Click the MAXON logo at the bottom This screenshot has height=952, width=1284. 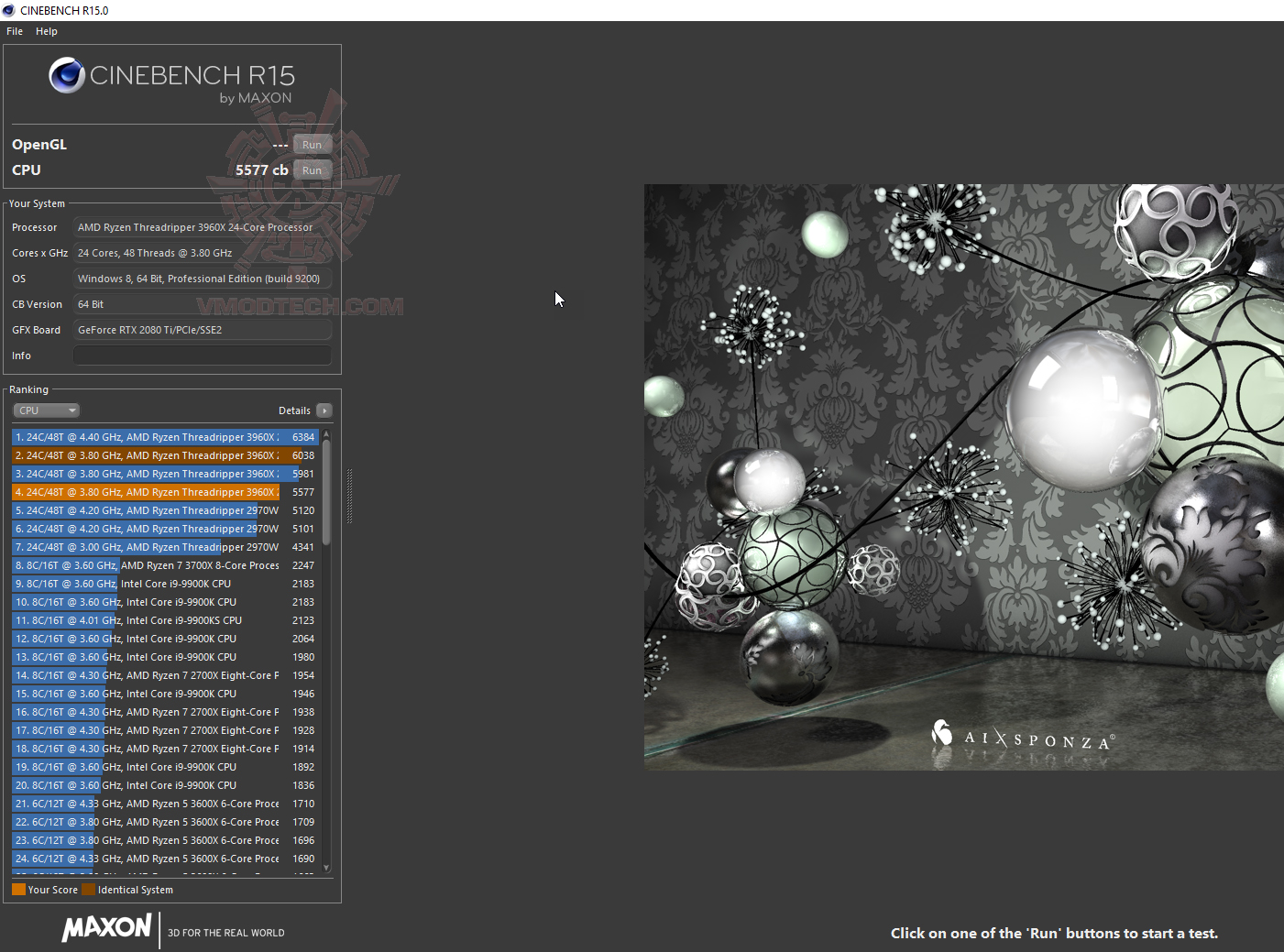[x=106, y=927]
